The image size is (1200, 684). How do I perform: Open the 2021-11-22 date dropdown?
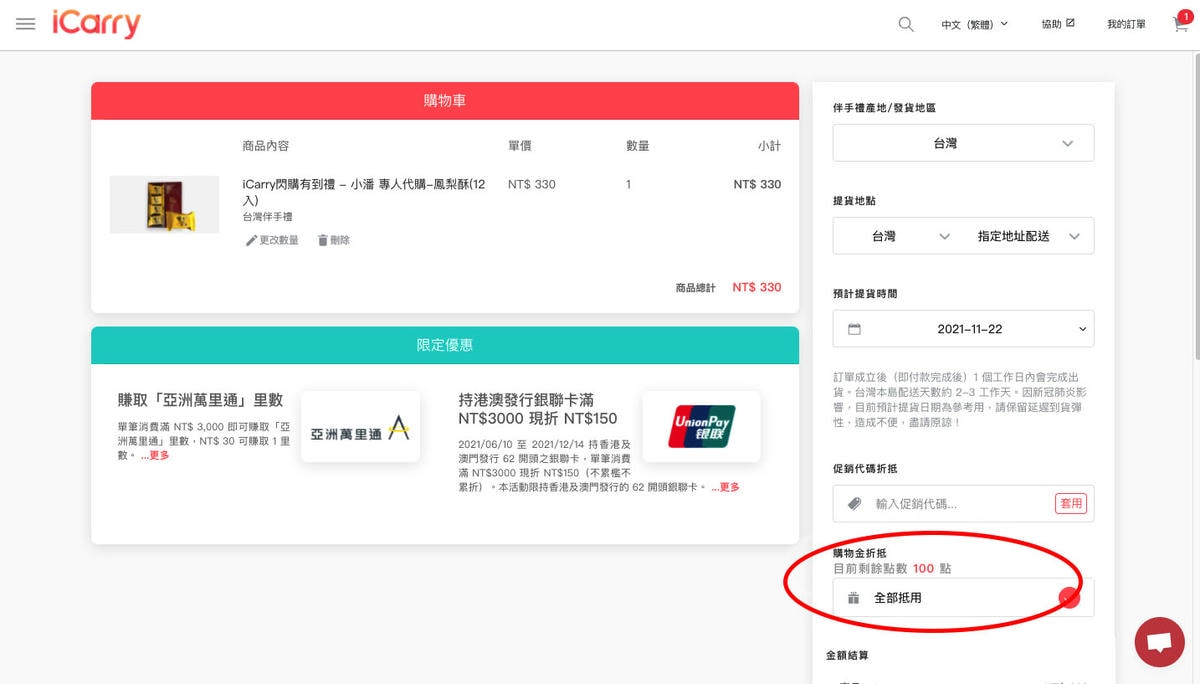tap(963, 329)
